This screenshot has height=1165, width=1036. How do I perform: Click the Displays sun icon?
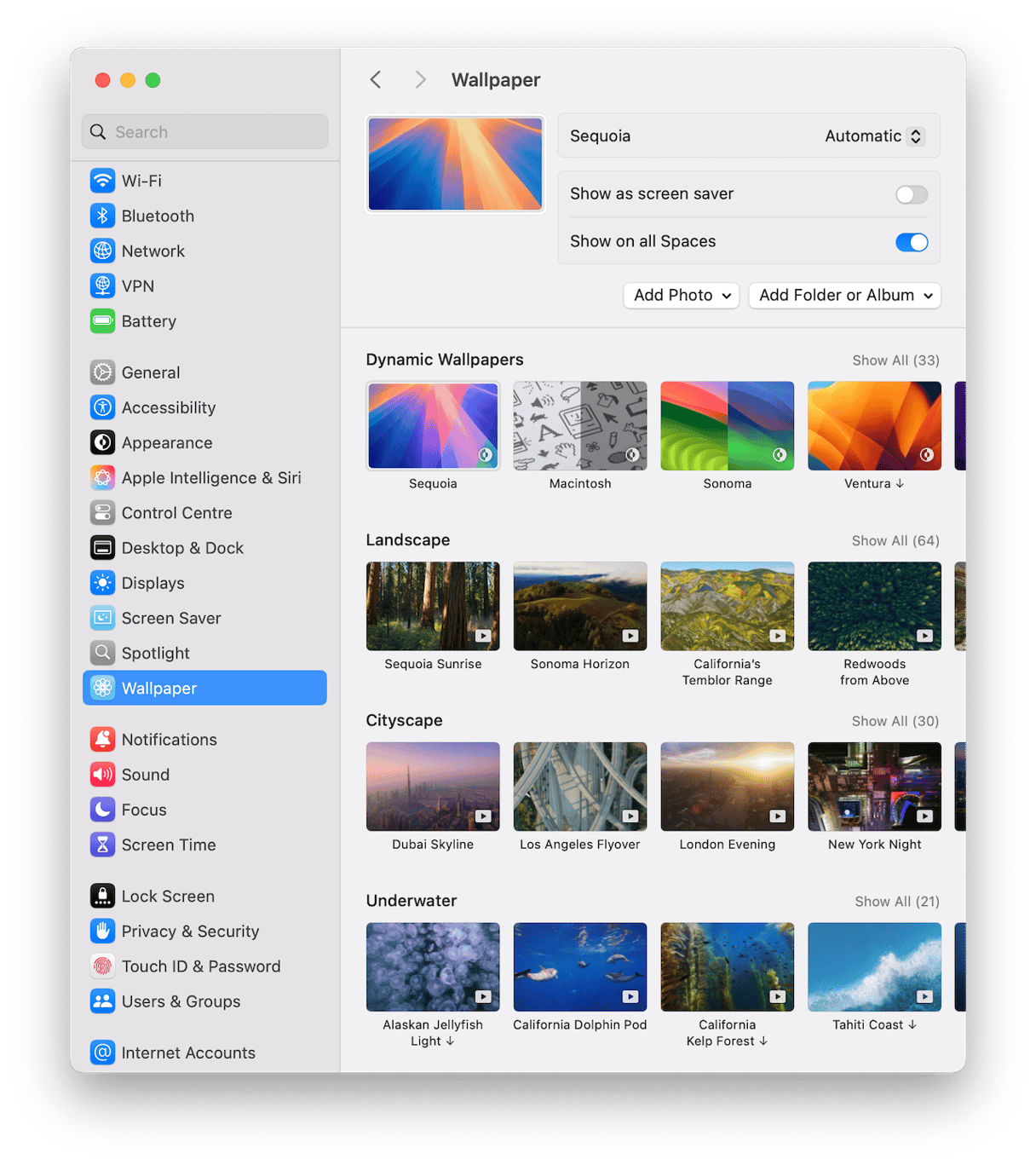102,583
